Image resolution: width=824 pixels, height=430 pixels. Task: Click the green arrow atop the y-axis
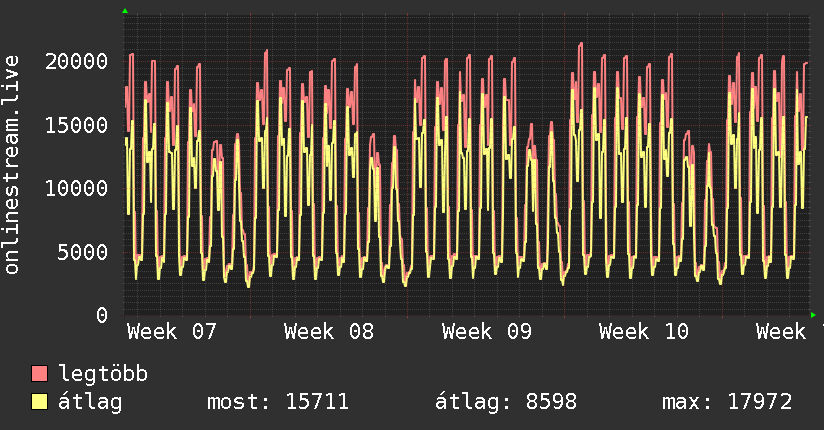click(125, 11)
